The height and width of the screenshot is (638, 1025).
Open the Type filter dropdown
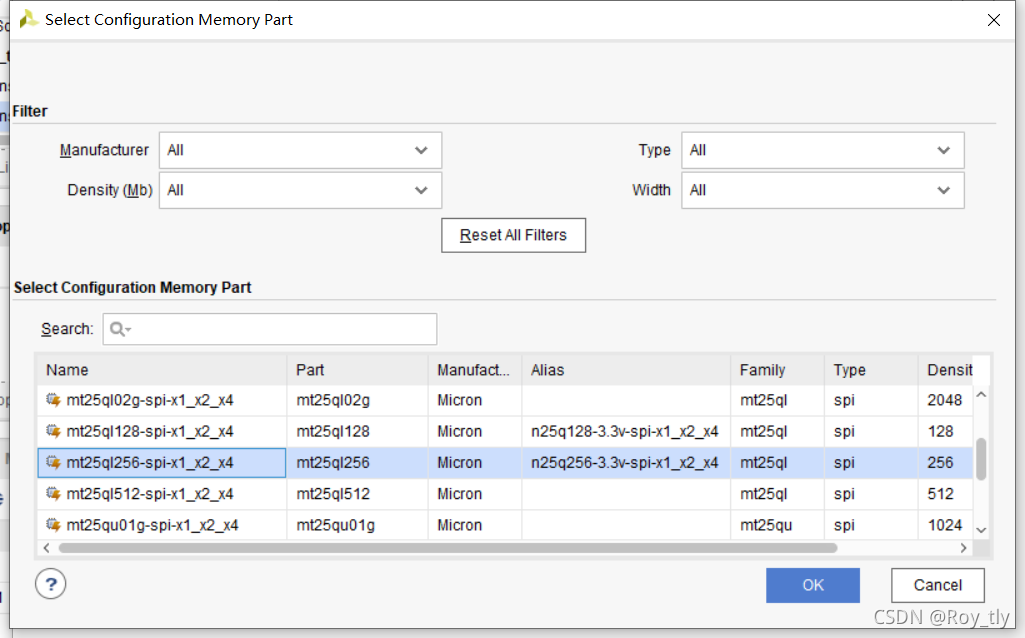822,150
